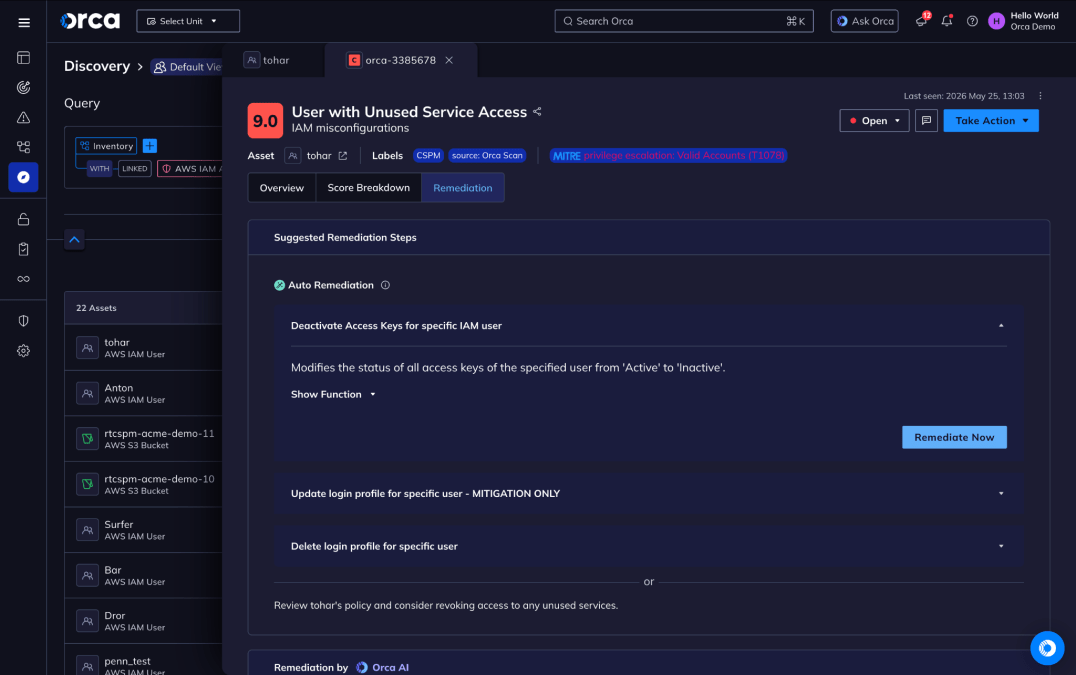Open the hamburger menu in the sidebar
Viewport: 1076px width, 675px height.
pos(23,23)
